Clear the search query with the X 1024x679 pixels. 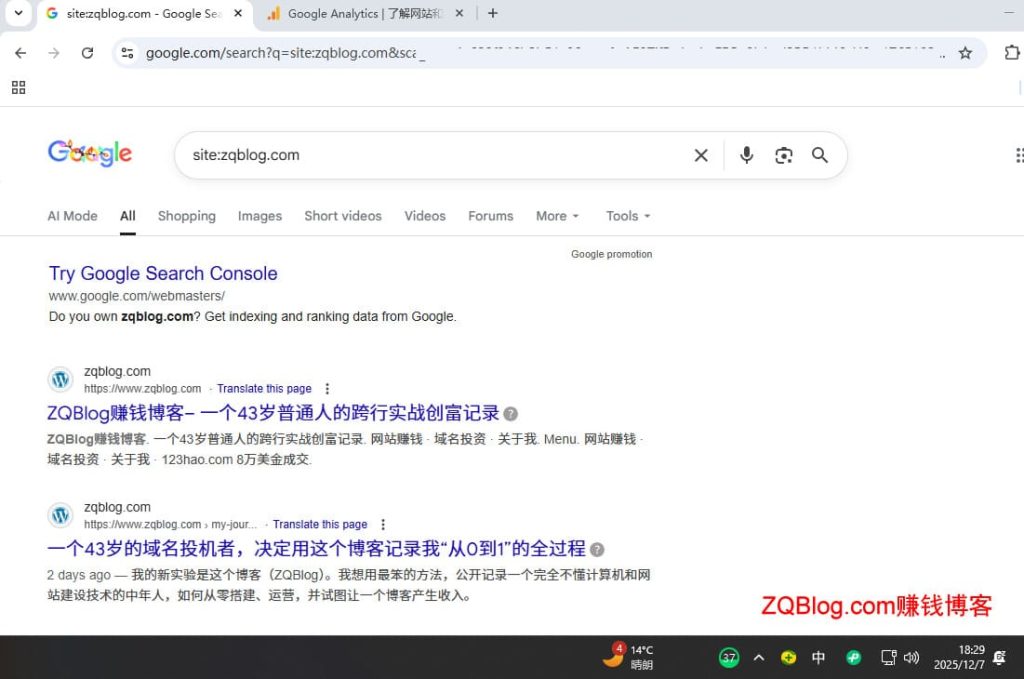(700, 155)
